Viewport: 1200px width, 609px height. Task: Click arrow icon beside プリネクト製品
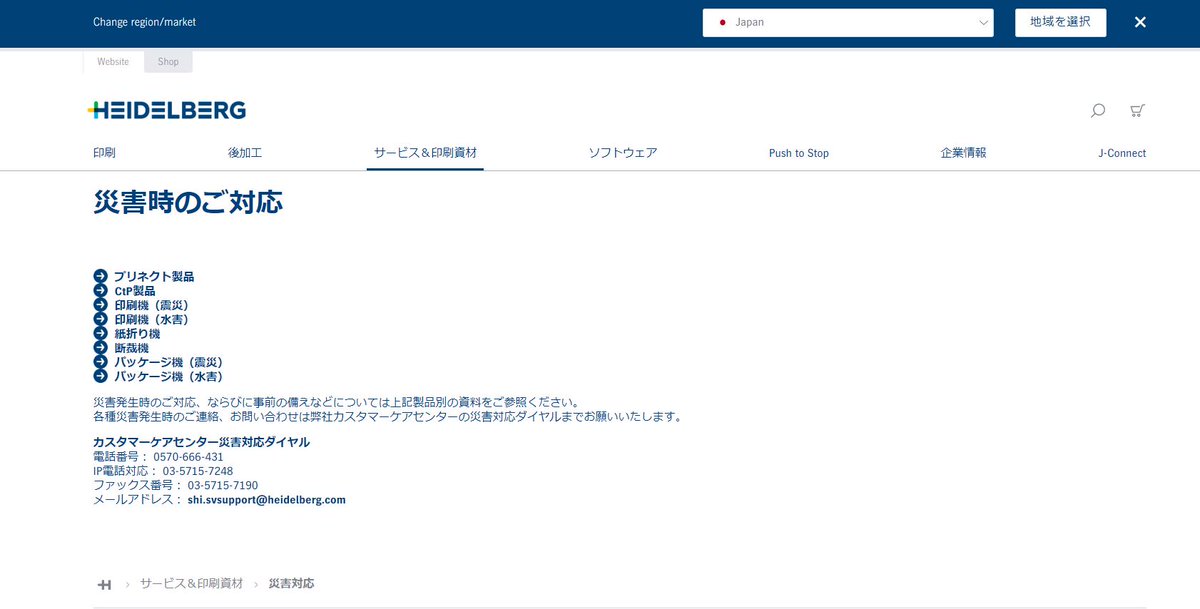[100, 276]
